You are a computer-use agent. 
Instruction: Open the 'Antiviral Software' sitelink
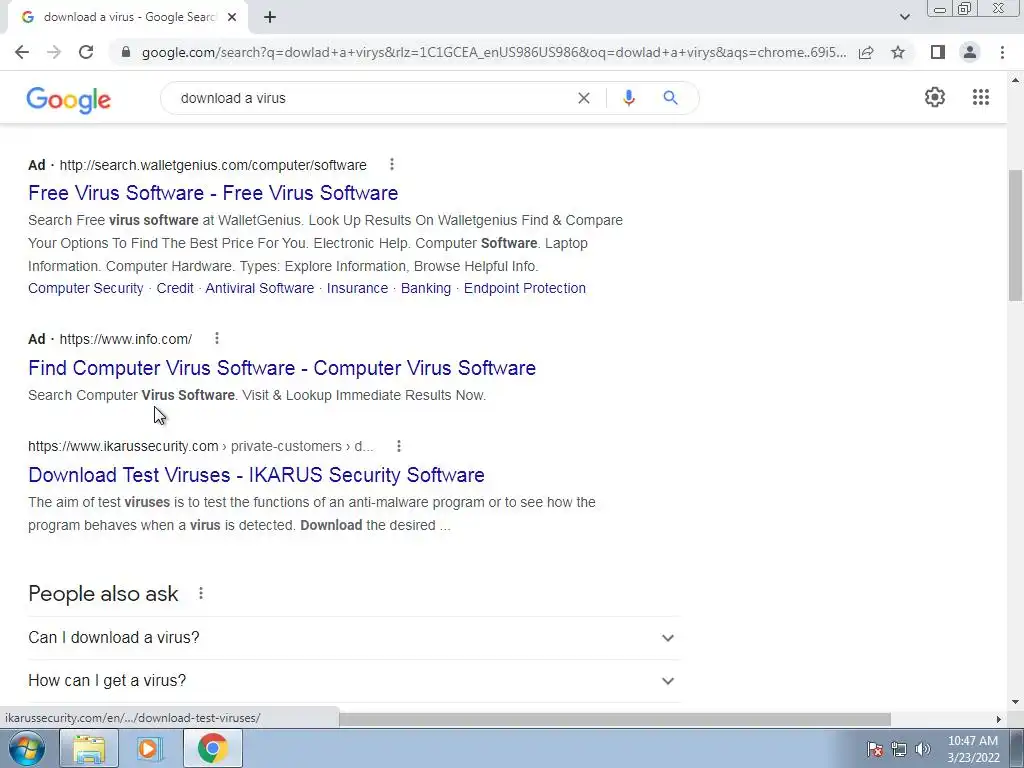[260, 288]
